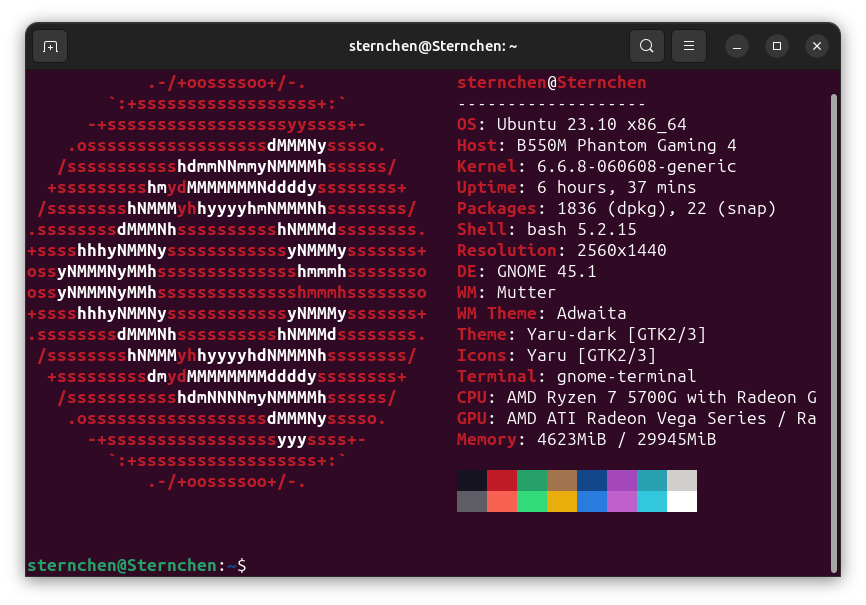Click the Theme line Yaru-dark [GTK2/3]
This screenshot has height=605, width=866.
(x=582, y=334)
